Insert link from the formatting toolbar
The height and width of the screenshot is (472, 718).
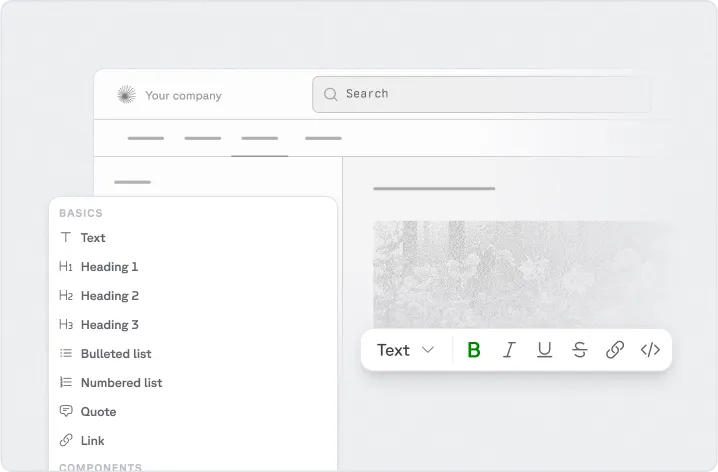point(615,350)
